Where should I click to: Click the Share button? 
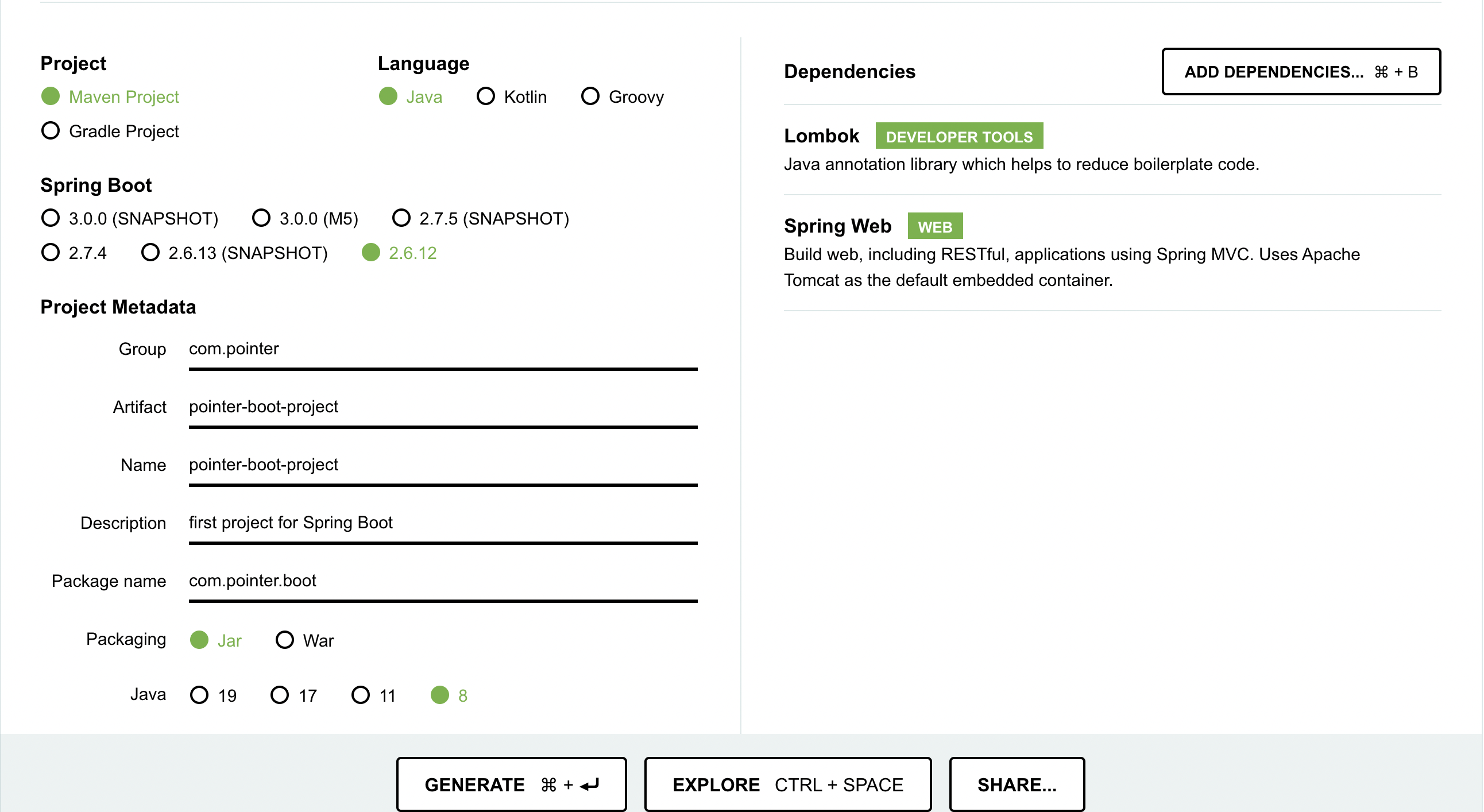1017,784
